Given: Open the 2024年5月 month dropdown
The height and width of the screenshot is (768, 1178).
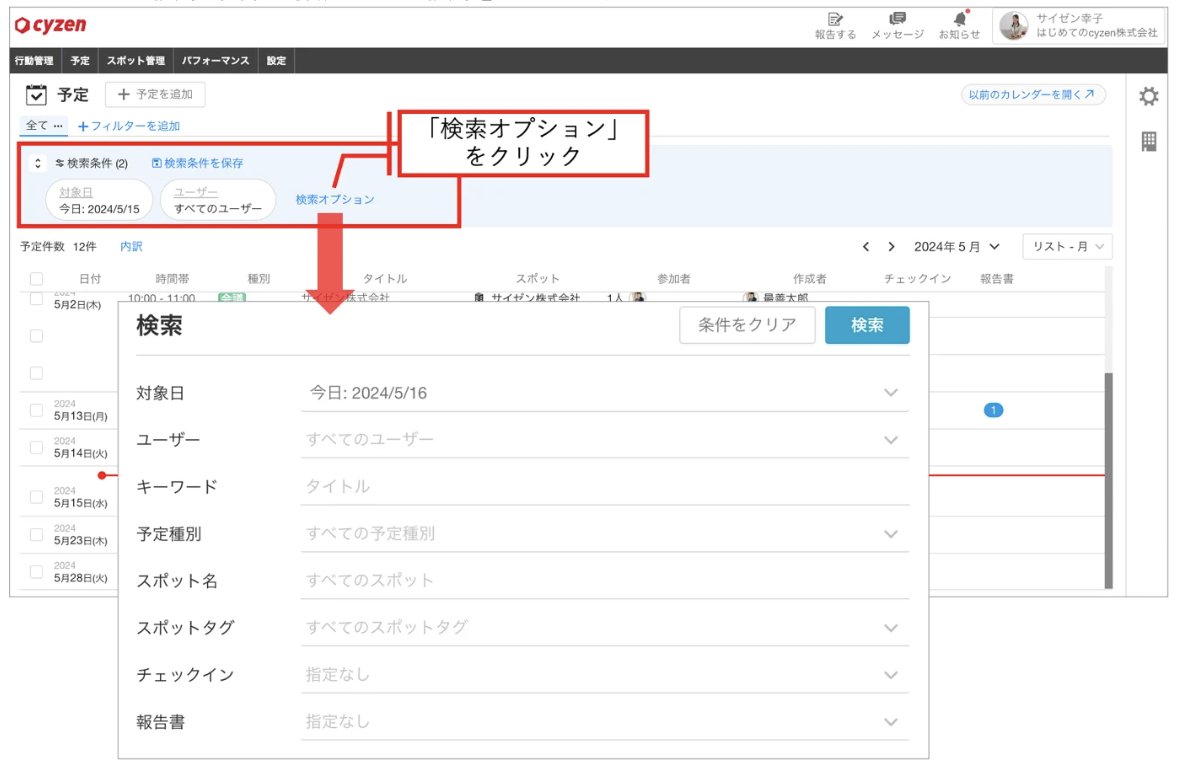Looking at the screenshot, I should click(x=956, y=246).
